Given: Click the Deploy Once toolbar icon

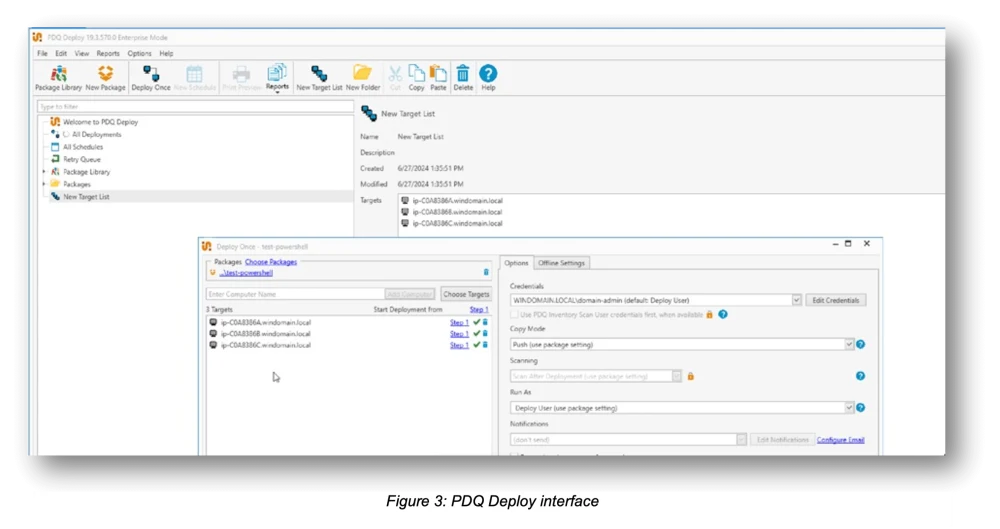Looking at the screenshot, I should [151, 78].
